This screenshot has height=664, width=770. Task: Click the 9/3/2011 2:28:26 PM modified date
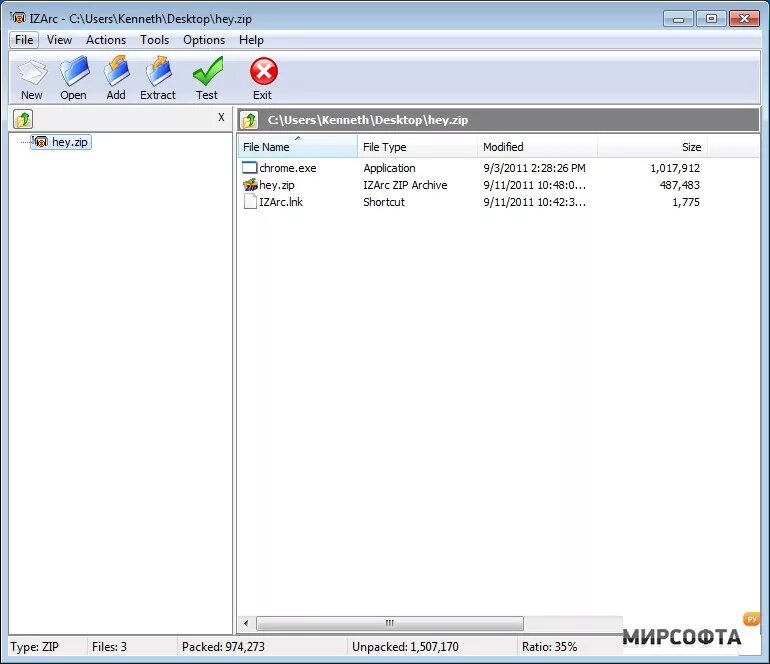534,168
